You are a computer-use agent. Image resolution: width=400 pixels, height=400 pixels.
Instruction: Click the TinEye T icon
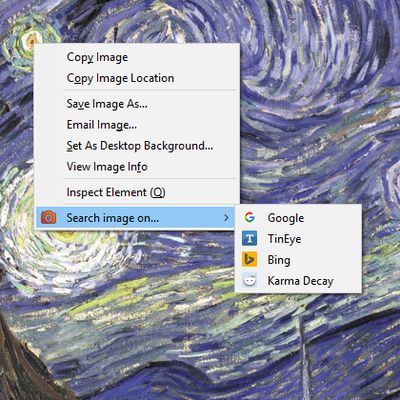click(x=249, y=239)
